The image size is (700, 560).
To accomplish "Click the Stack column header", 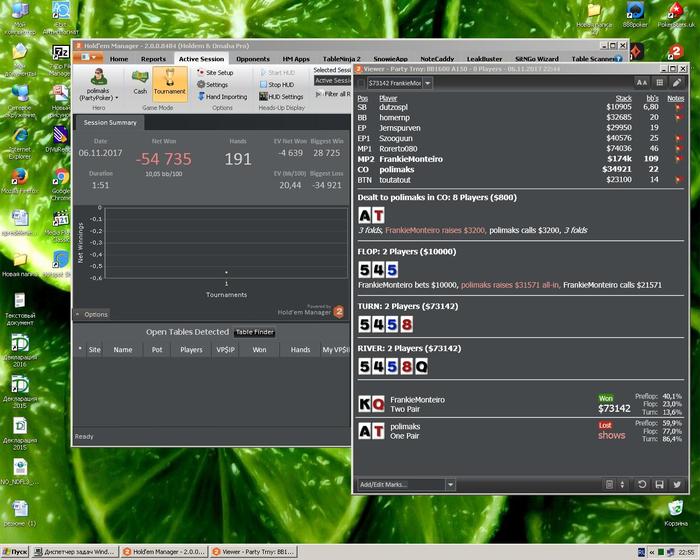I will tap(623, 98).
